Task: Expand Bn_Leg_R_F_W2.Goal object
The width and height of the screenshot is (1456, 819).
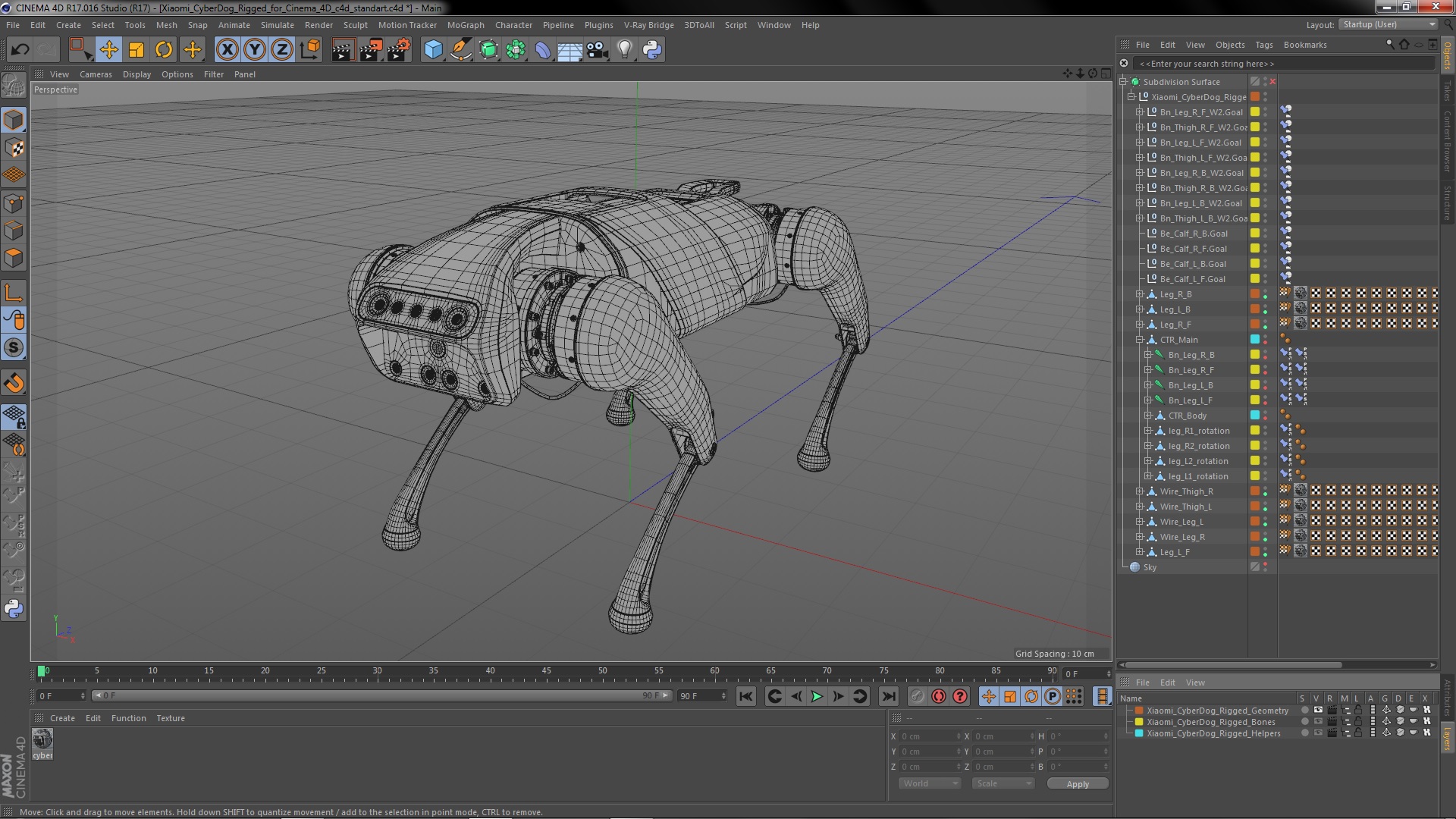Action: [x=1139, y=112]
